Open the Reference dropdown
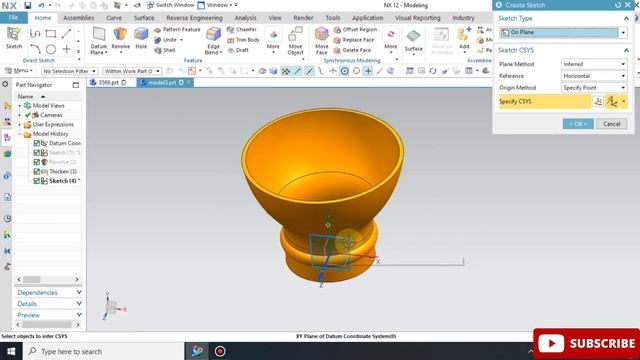This screenshot has height=360, width=640. coord(594,76)
